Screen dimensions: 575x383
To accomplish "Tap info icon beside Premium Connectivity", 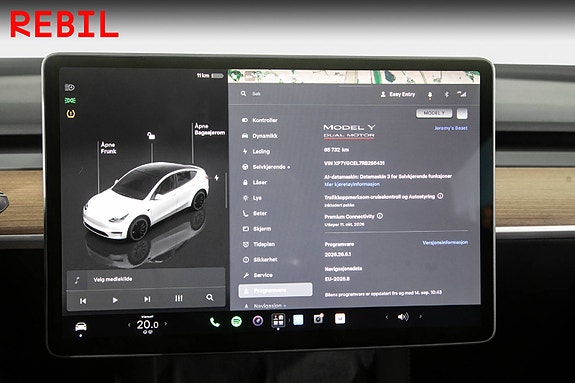I will tap(380, 216).
